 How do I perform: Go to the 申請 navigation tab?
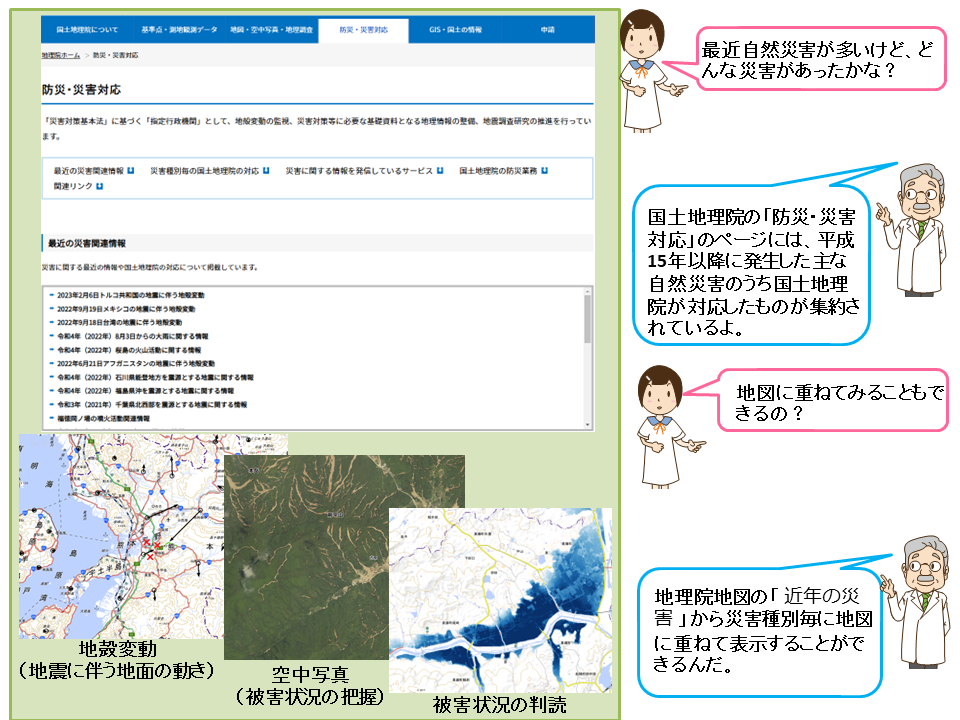click(x=547, y=29)
